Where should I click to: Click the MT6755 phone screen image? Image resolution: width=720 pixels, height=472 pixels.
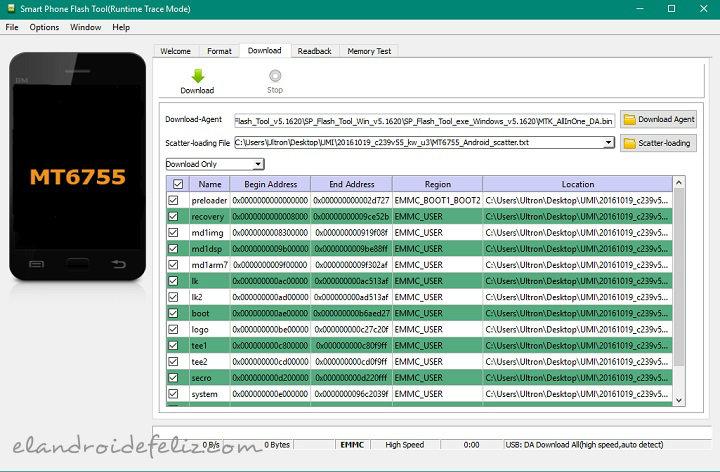click(78, 166)
